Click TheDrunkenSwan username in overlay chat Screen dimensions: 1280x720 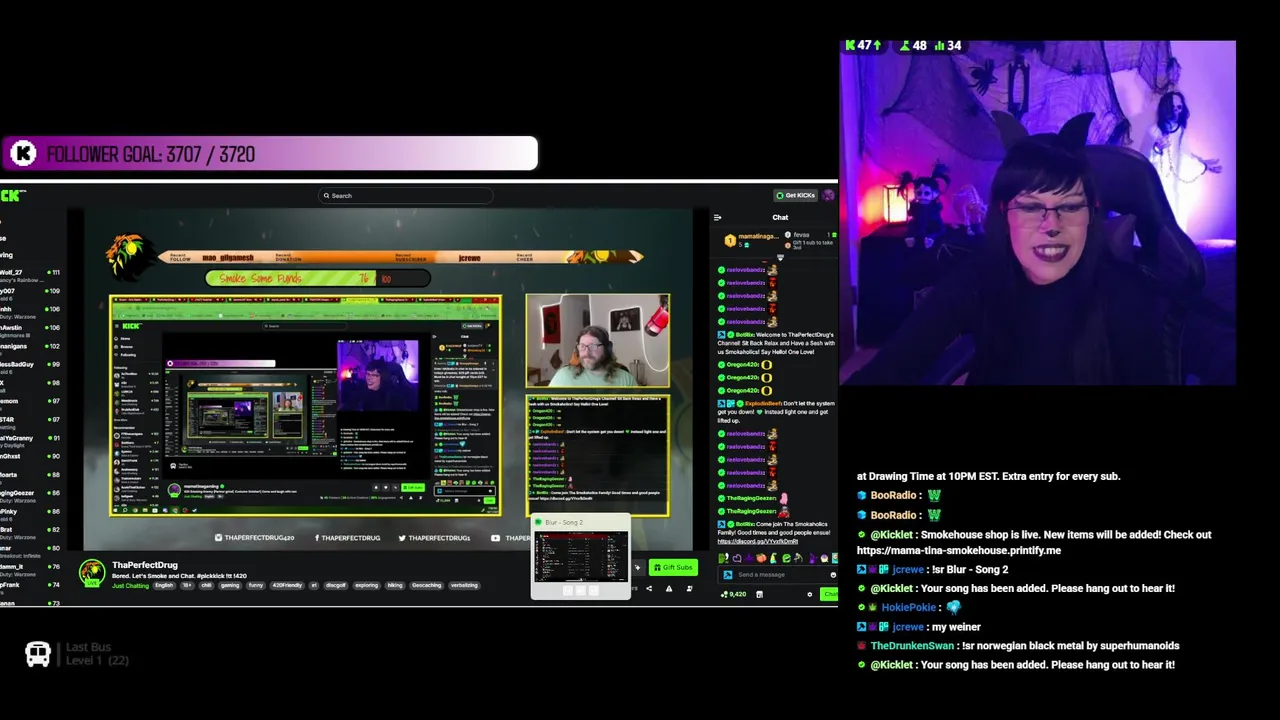coord(912,646)
